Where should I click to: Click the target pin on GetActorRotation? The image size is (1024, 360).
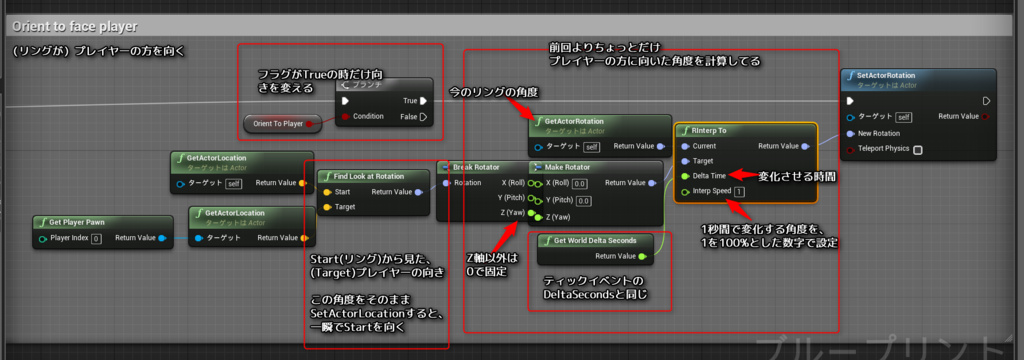[539, 147]
